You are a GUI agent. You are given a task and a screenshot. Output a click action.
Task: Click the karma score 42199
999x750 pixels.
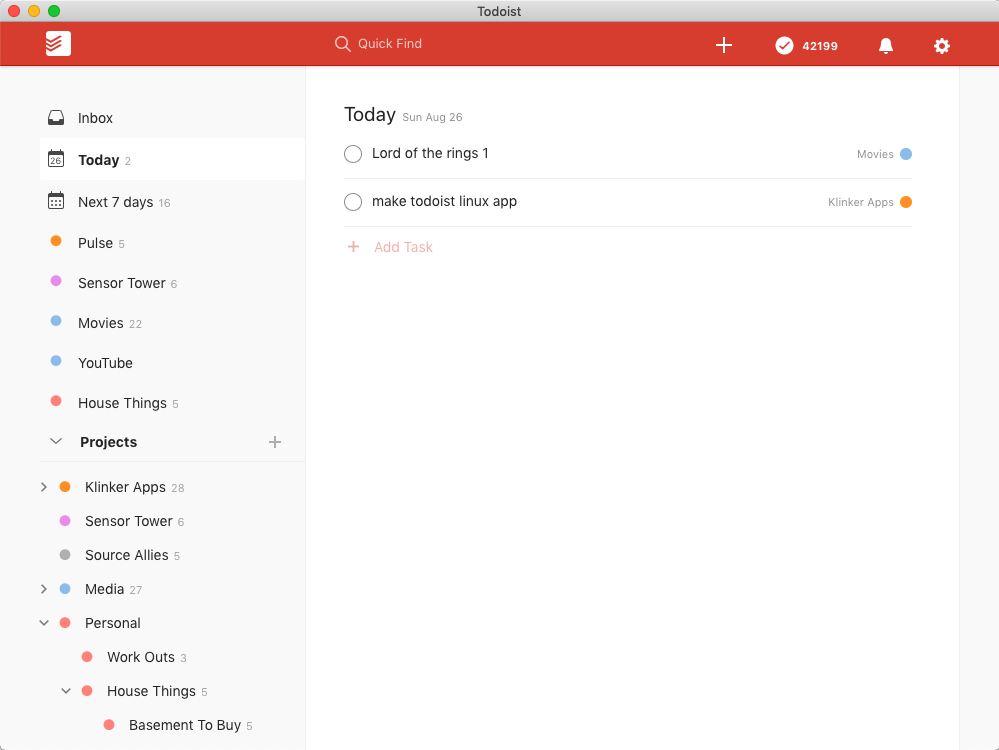point(819,46)
